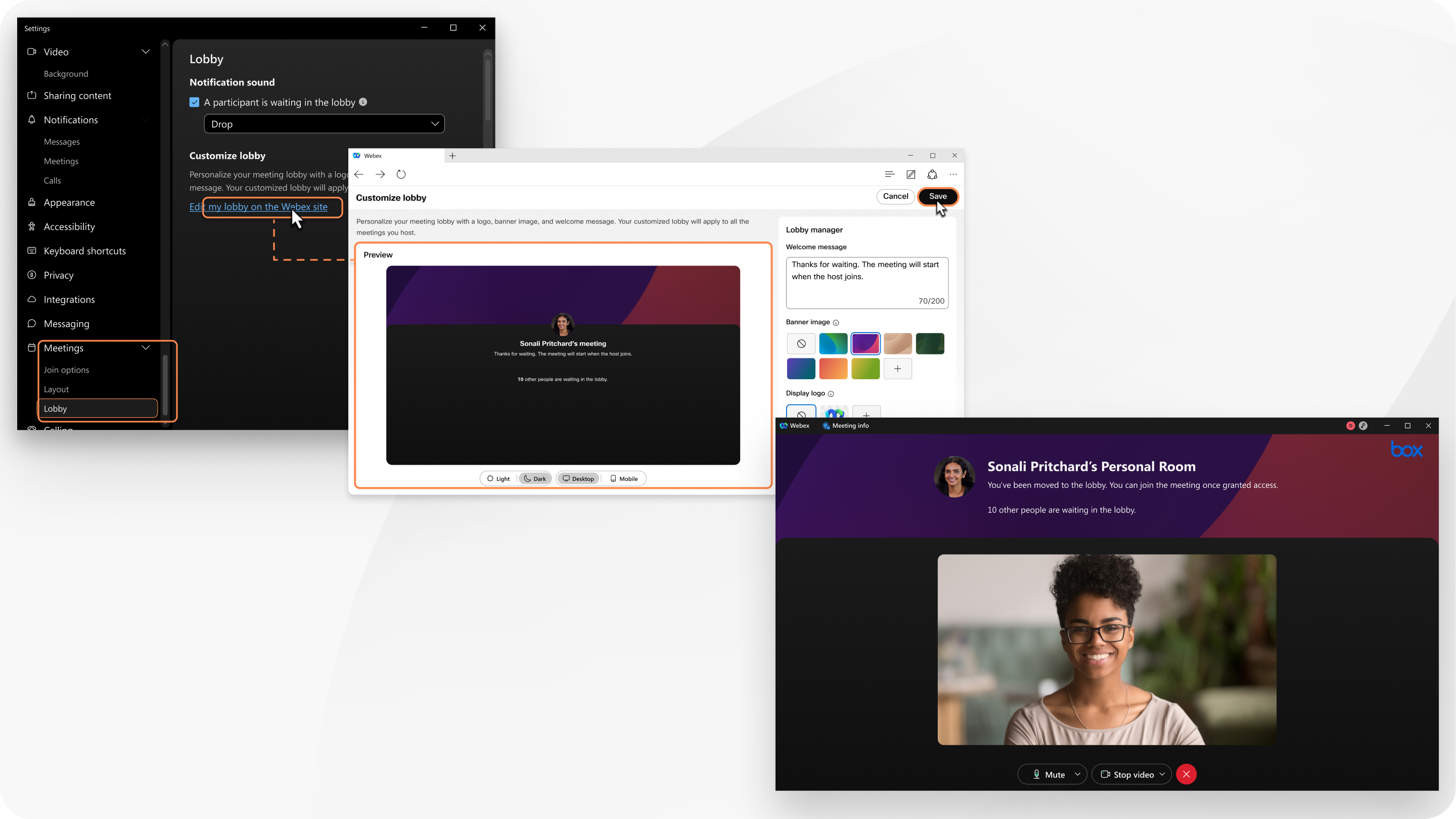The height and width of the screenshot is (819, 1456).
Task: Switch to Desktop preview mode
Action: [x=579, y=478]
